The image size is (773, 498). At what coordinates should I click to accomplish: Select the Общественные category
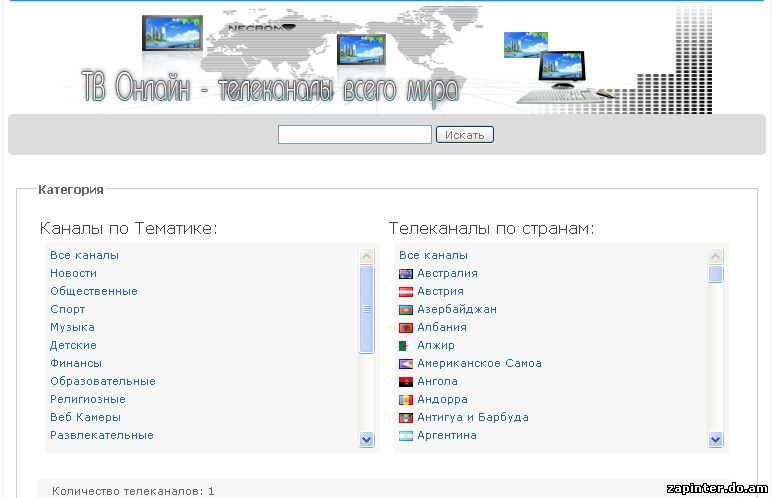click(94, 291)
